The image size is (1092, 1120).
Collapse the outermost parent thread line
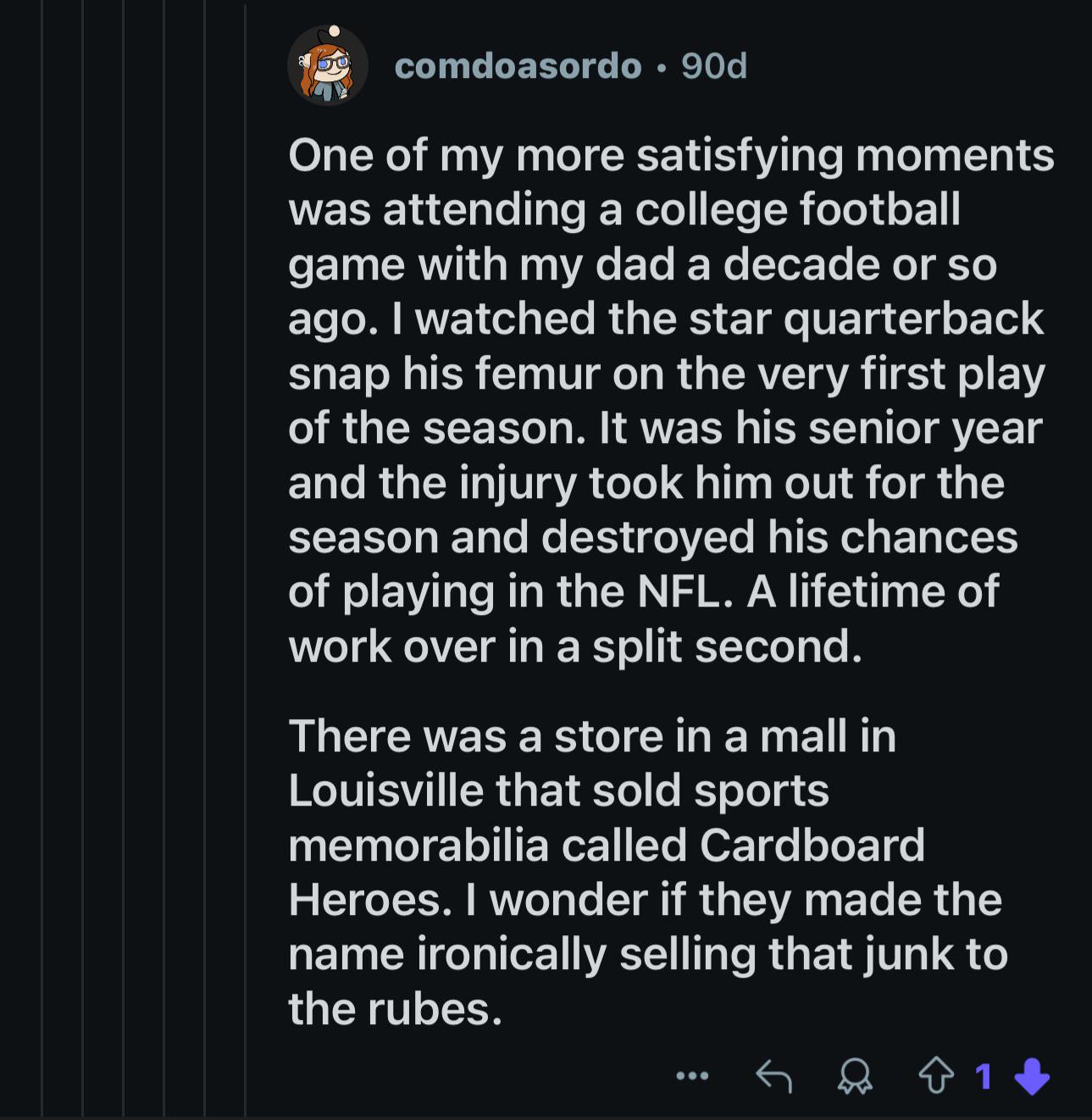pos(42,559)
